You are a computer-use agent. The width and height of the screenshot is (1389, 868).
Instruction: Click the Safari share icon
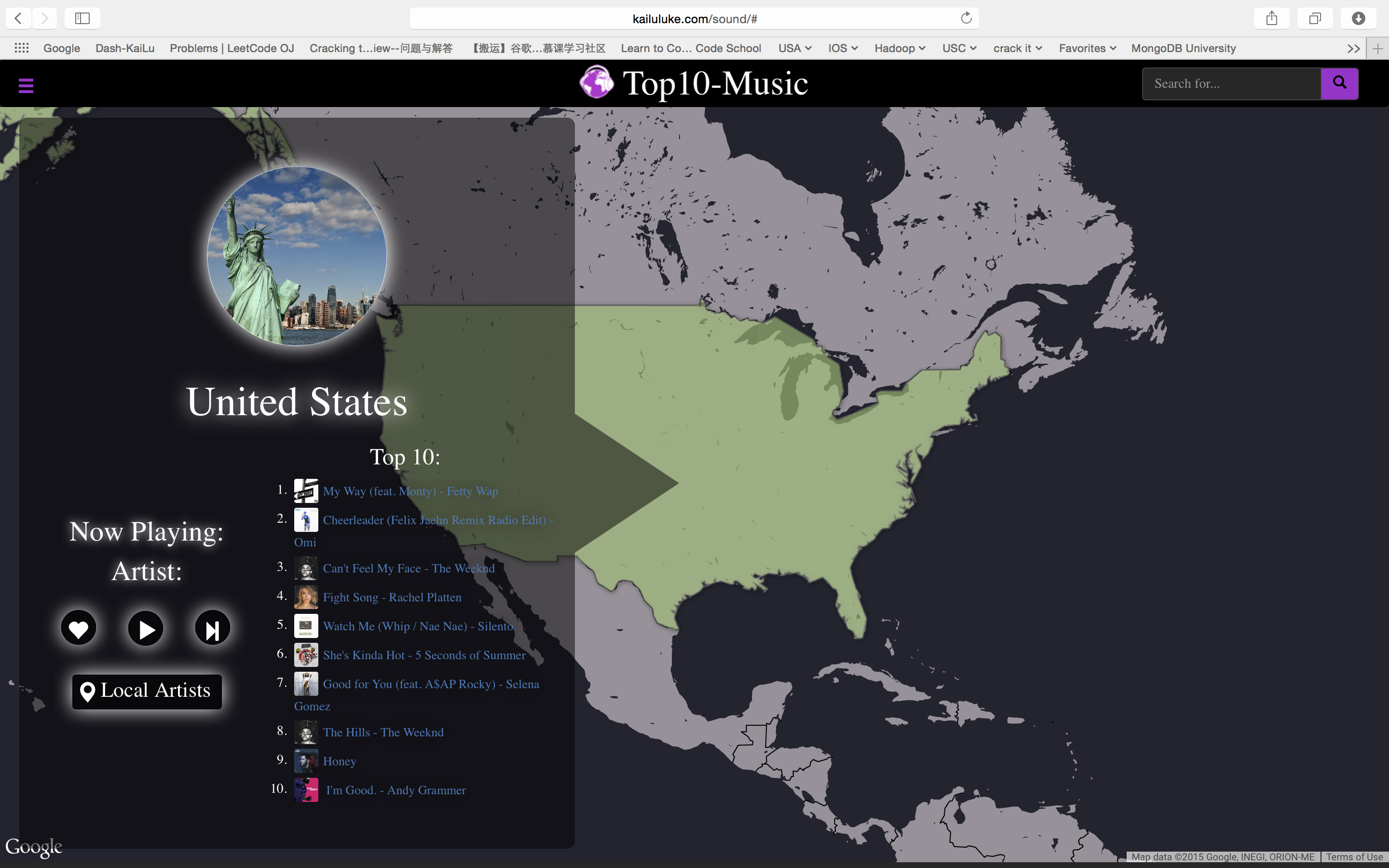[1271, 18]
